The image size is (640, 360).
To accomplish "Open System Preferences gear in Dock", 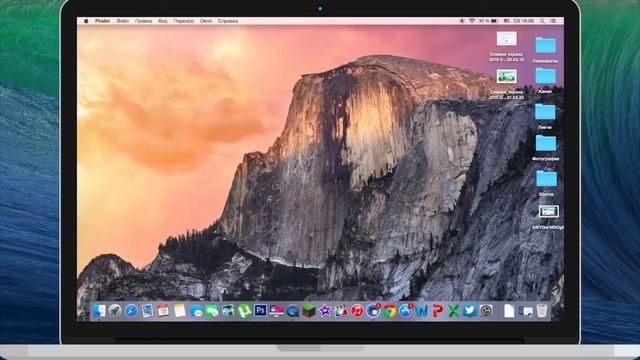I will coord(486,311).
